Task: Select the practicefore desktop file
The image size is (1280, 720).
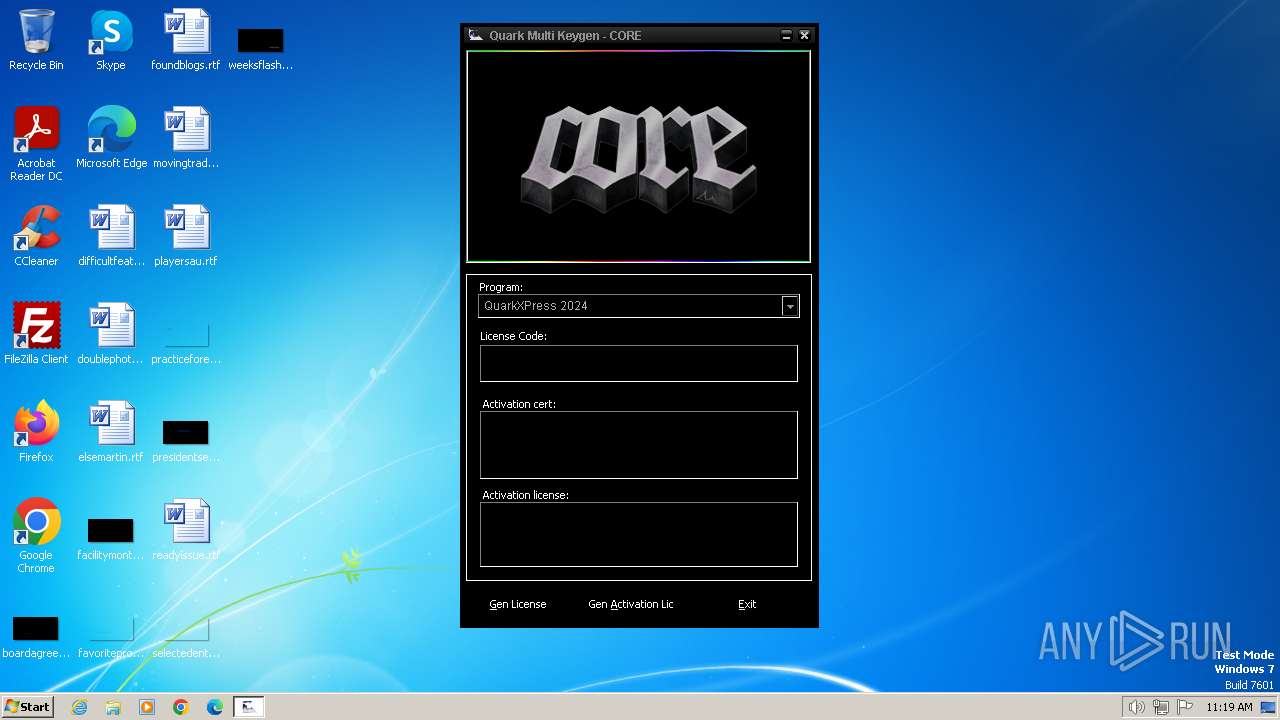Action: [x=186, y=342]
